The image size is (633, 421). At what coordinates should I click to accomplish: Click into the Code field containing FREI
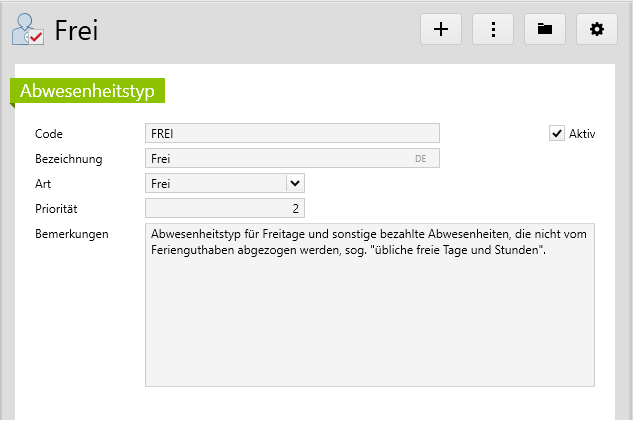pos(292,133)
